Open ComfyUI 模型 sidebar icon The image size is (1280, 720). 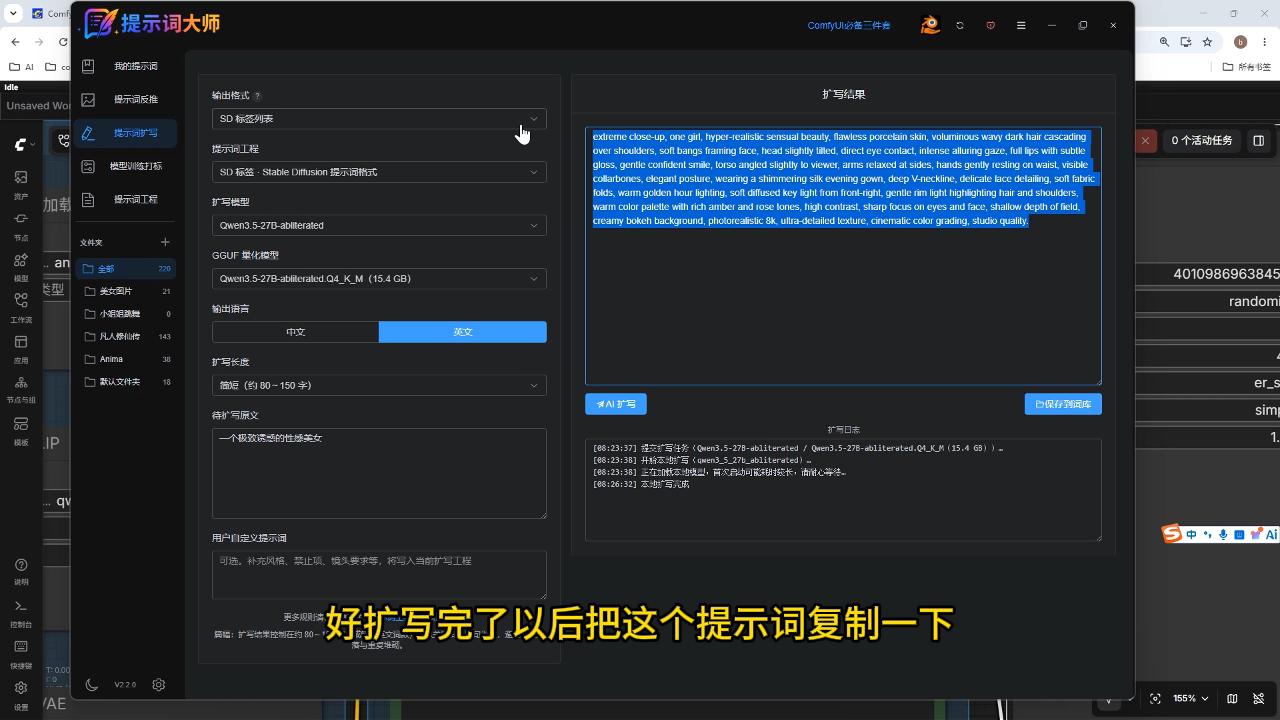[21, 266]
